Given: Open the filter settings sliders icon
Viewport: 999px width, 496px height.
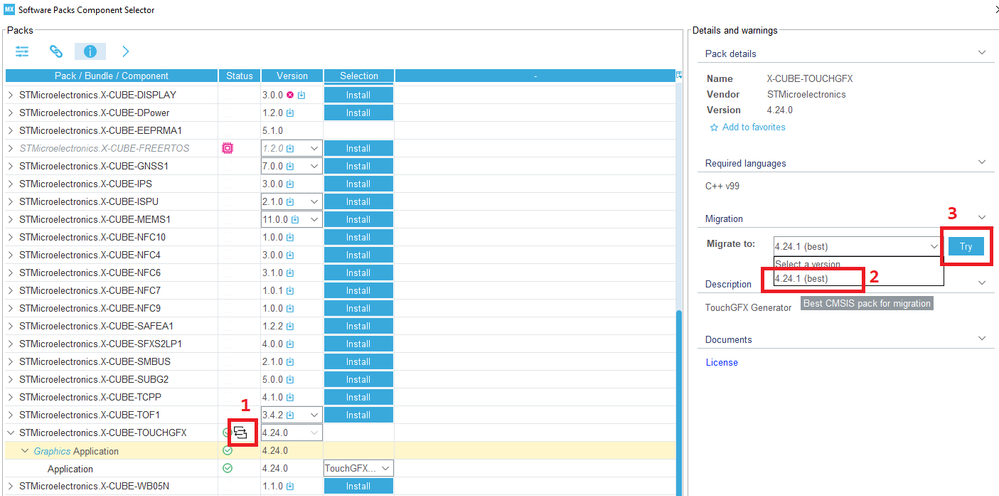Looking at the screenshot, I should pyautogui.click(x=22, y=51).
